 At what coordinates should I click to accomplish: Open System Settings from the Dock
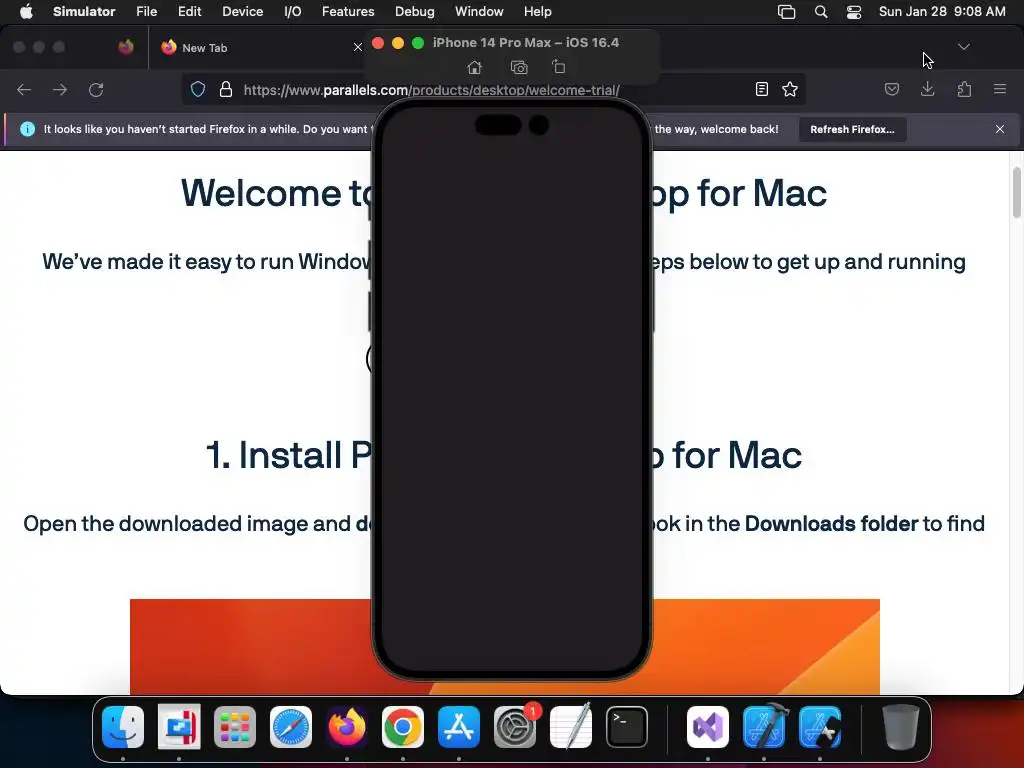coord(515,727)
